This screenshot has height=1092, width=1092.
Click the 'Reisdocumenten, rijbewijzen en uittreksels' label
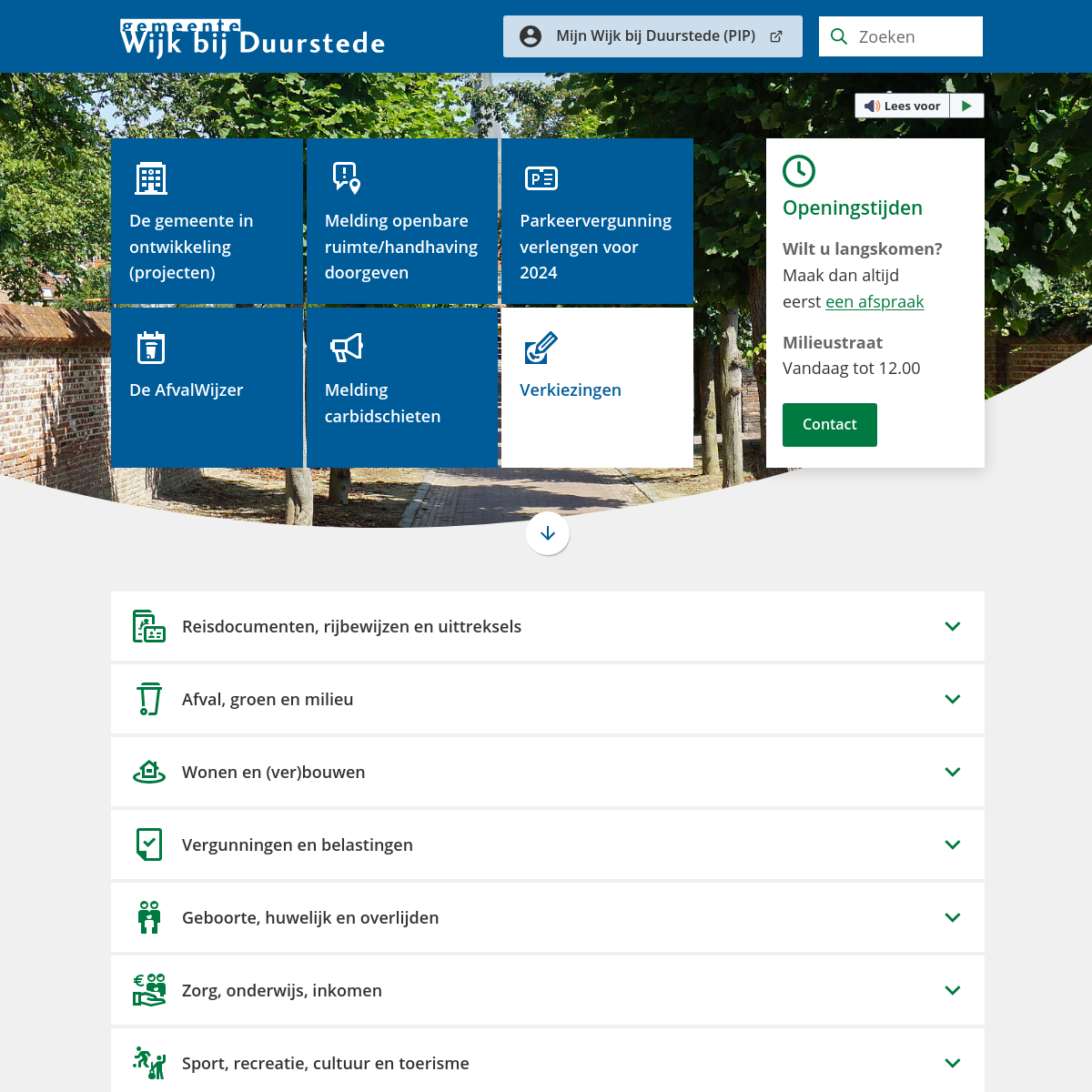pyautogui.click(x=352, y=626)
